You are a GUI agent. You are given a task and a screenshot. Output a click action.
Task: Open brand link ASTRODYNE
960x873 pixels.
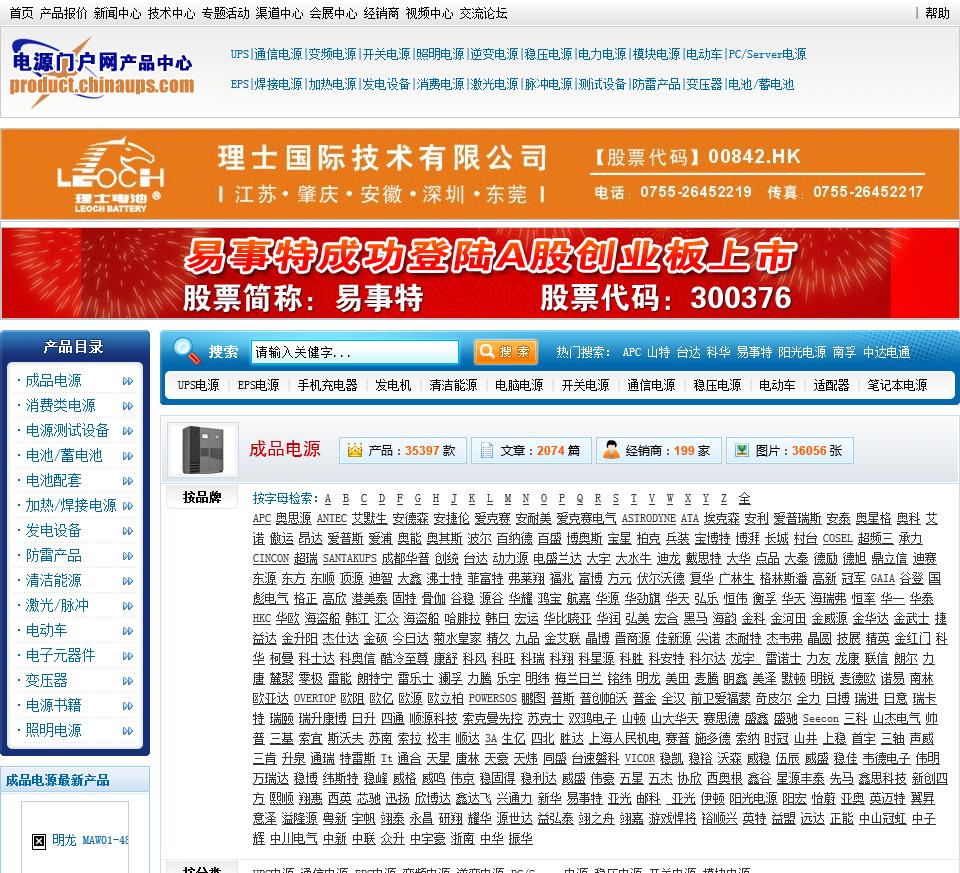(648, 519)
